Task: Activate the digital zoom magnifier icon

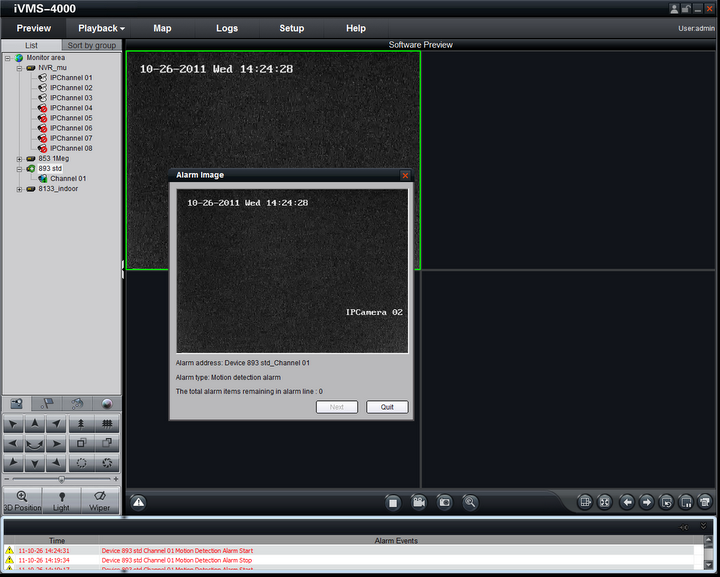Action: tap(470, 502)
